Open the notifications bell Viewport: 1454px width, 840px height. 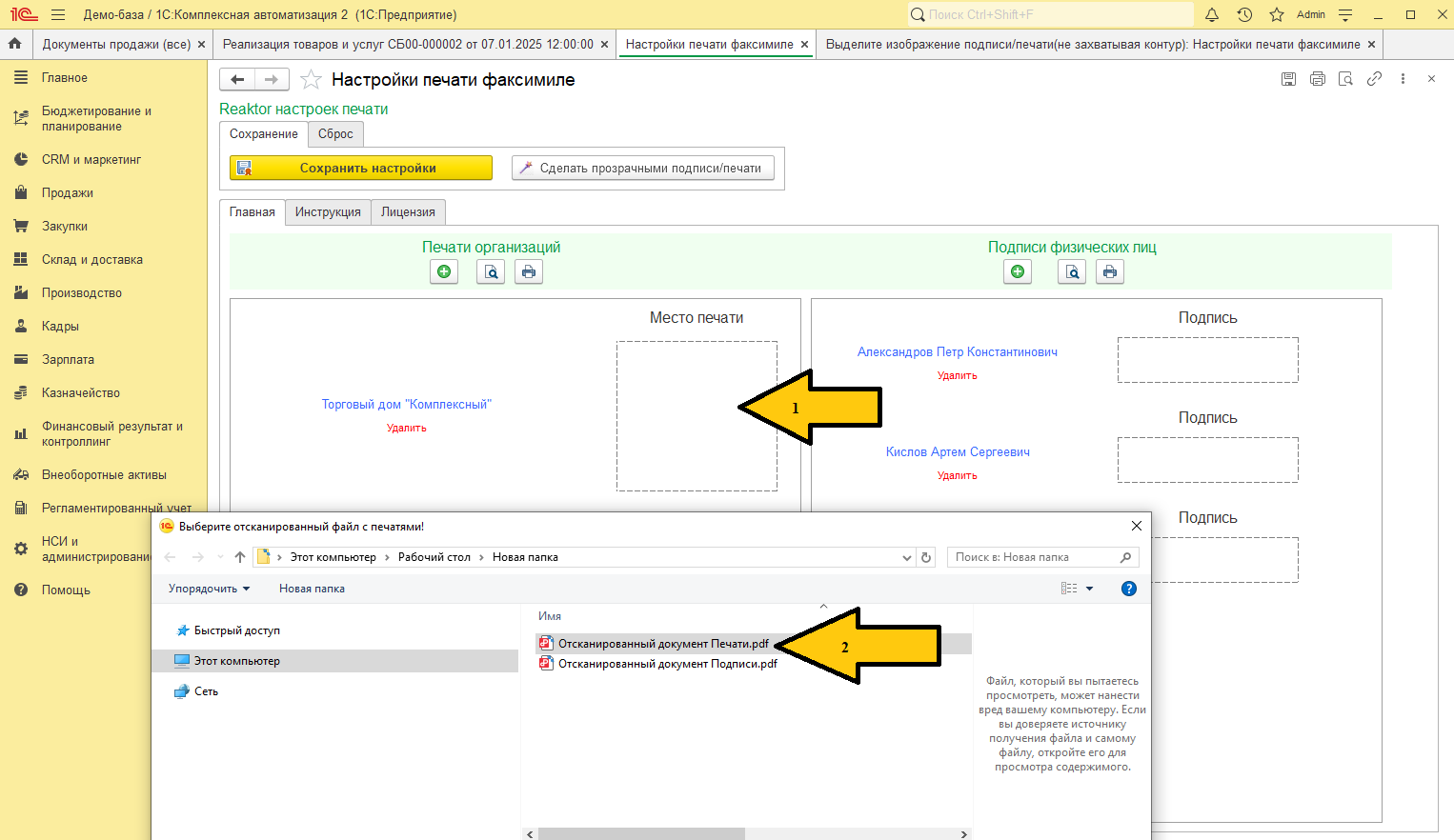pos(1212,14)
